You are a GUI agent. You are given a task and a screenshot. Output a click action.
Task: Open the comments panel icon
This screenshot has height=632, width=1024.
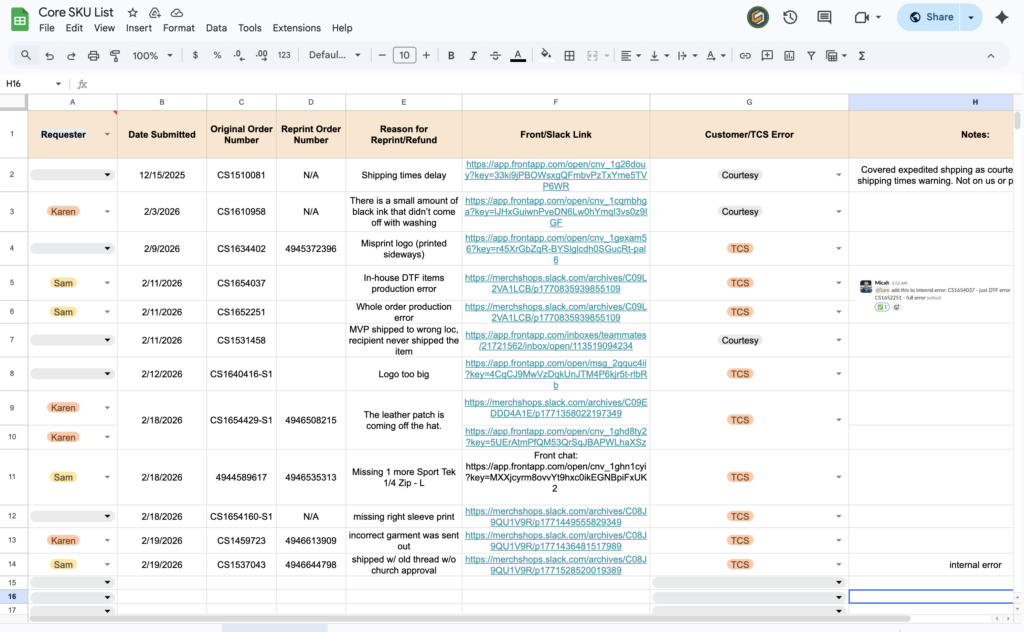point(824,17)
